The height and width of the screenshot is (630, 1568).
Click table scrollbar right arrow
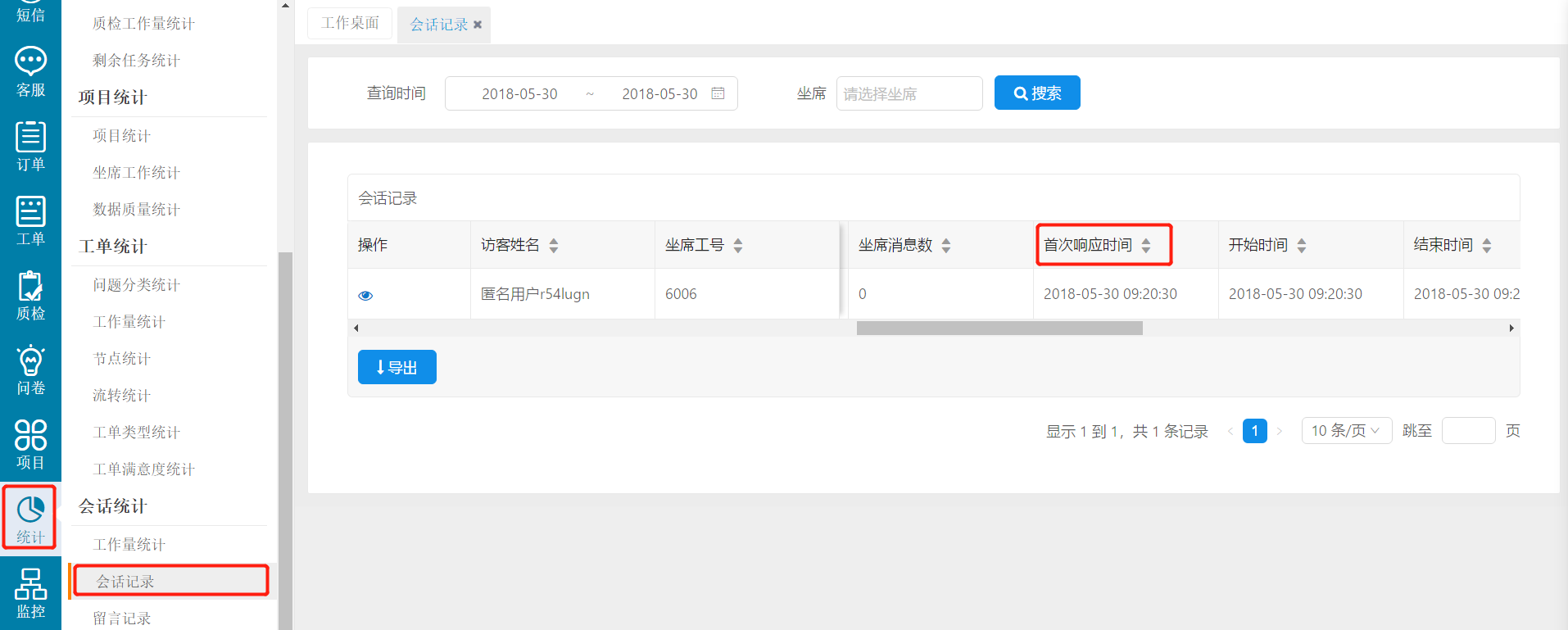click(1511, 328)
